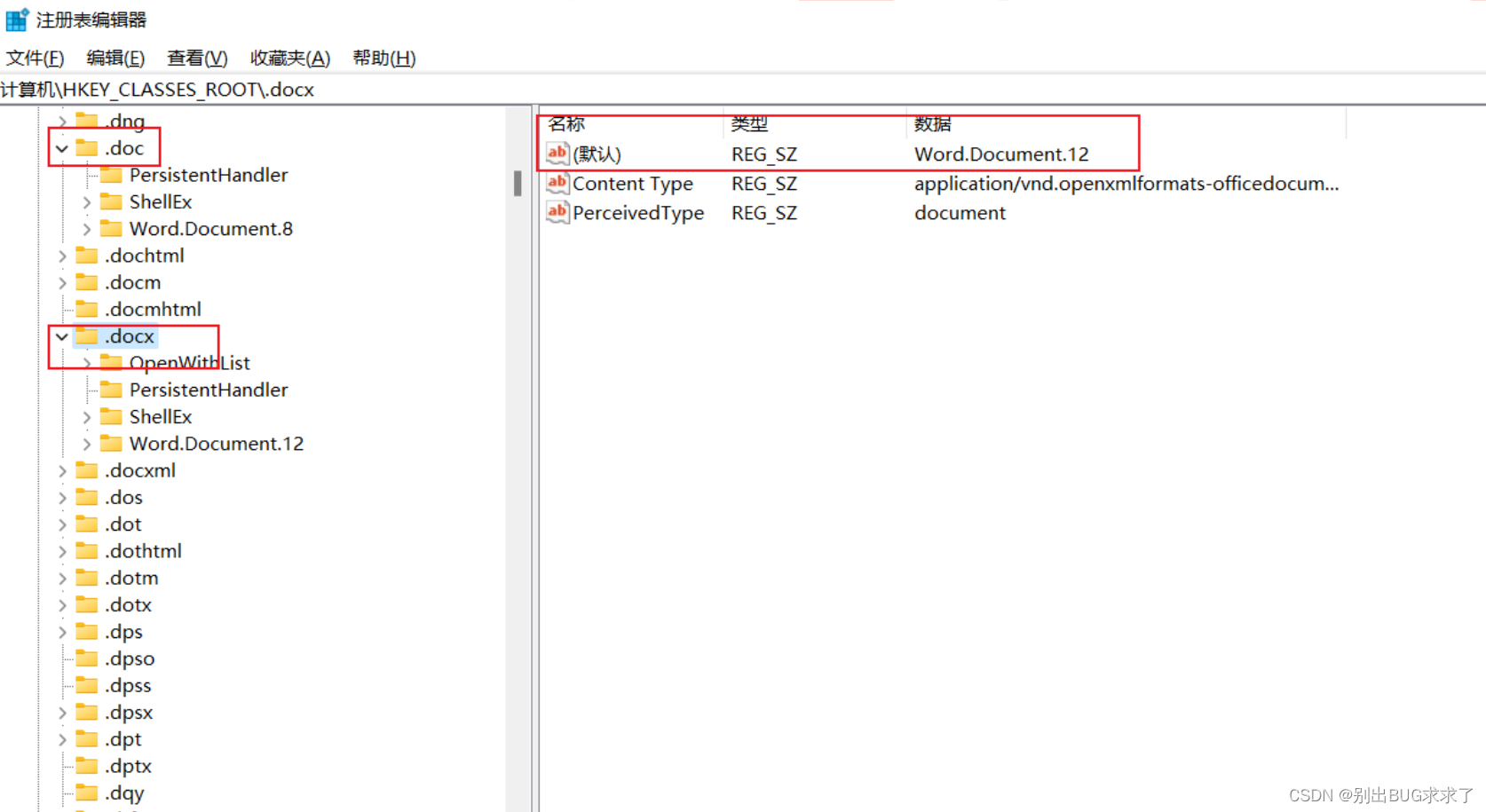Image resolution: width=1486 pixels, height=812 pixels.
Task: Expand the .dpt key
Action: coord(62,739)
